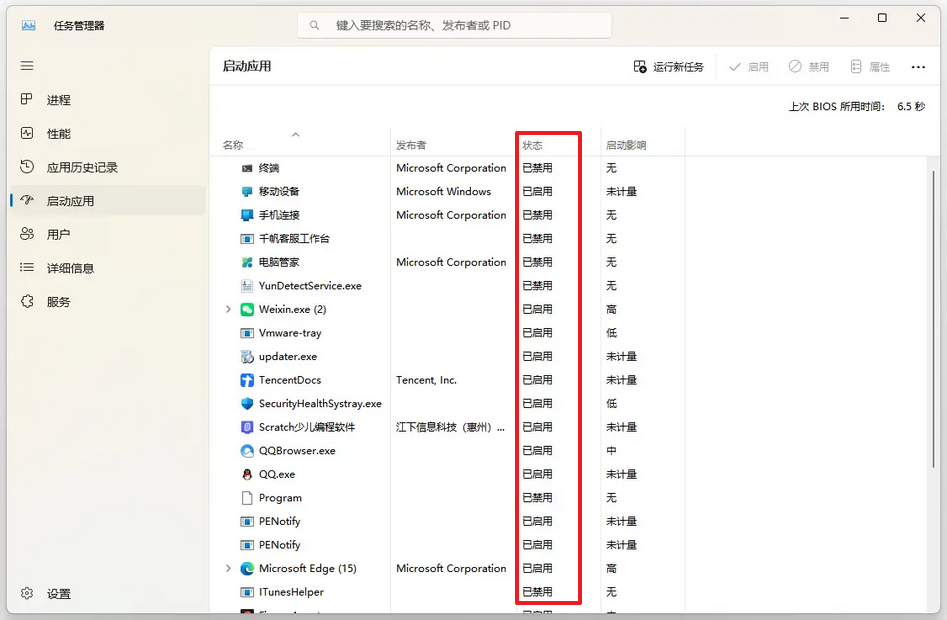Click the SecurityHealthSystray.exe shield icon
947x620 pixels.
tap(247, 403)
